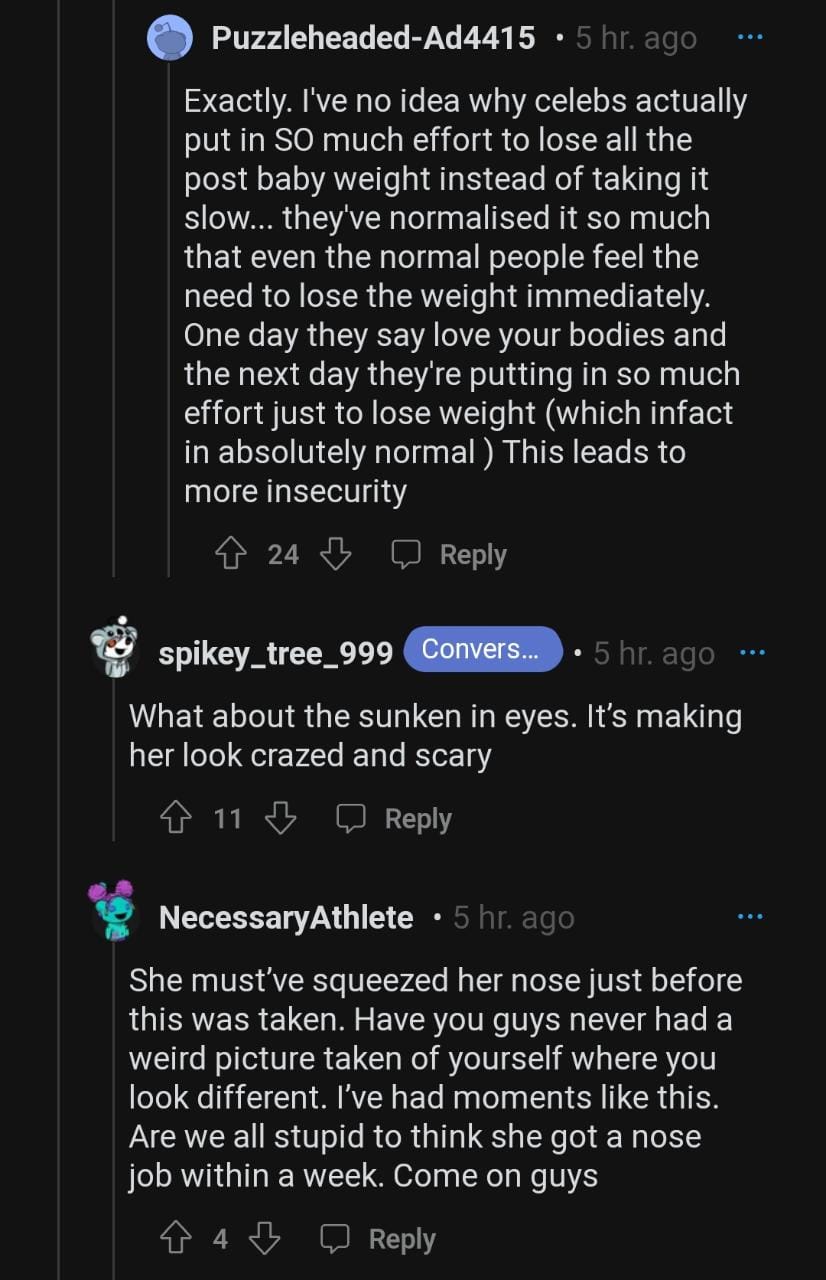The height and width of the screenshot is (1280, 826).
Task: Downvote spikey_tree_999's comment
Action: (280, 819)
